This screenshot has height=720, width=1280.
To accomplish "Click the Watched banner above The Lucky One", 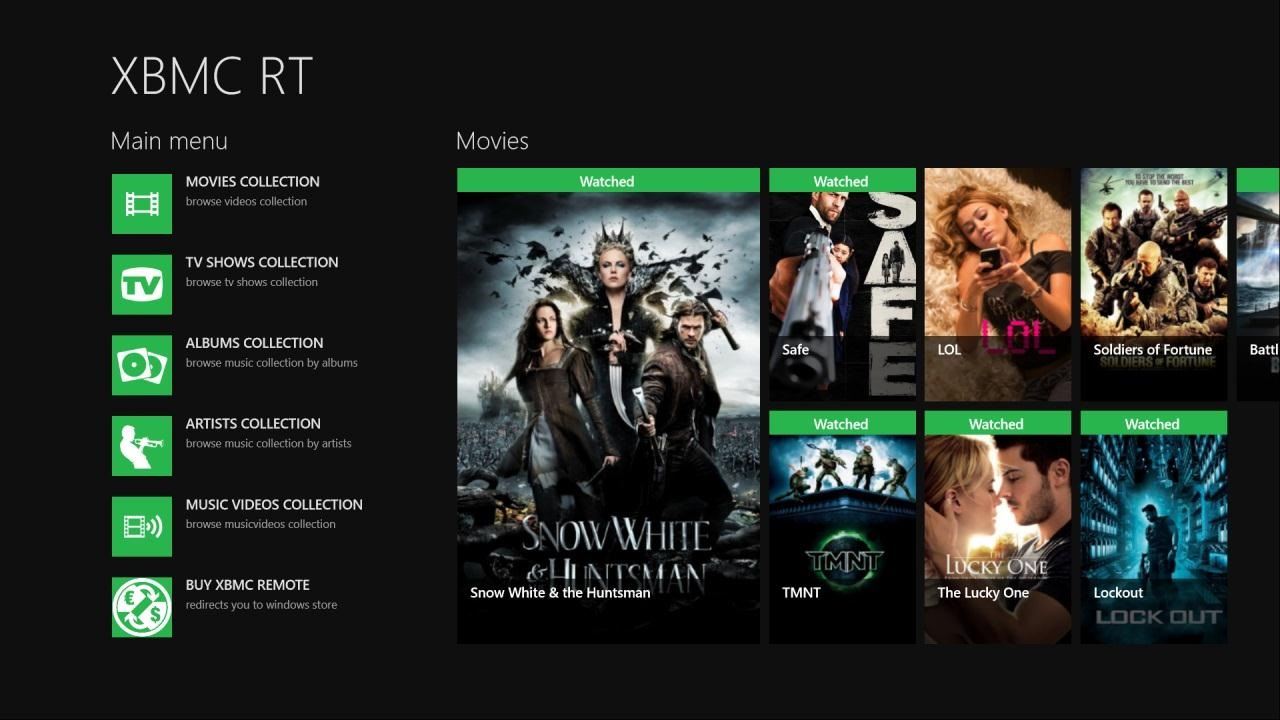I will pyautogui.click(x=998, y=424).
